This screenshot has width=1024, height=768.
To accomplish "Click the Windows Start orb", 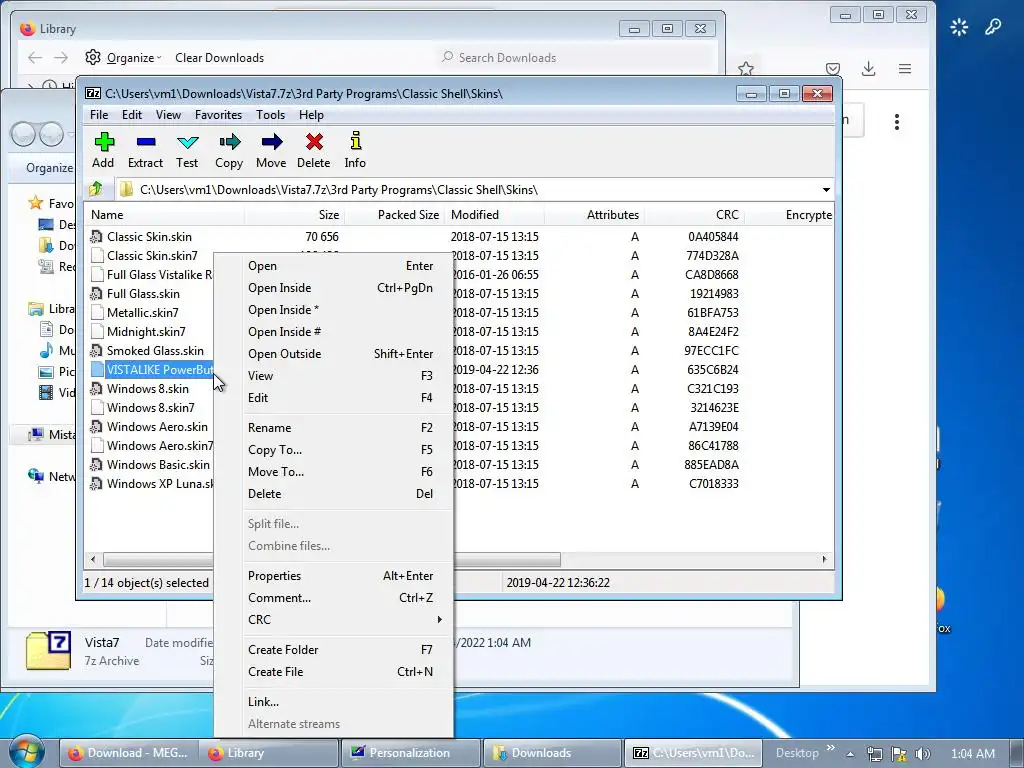I will click(26, 752).
